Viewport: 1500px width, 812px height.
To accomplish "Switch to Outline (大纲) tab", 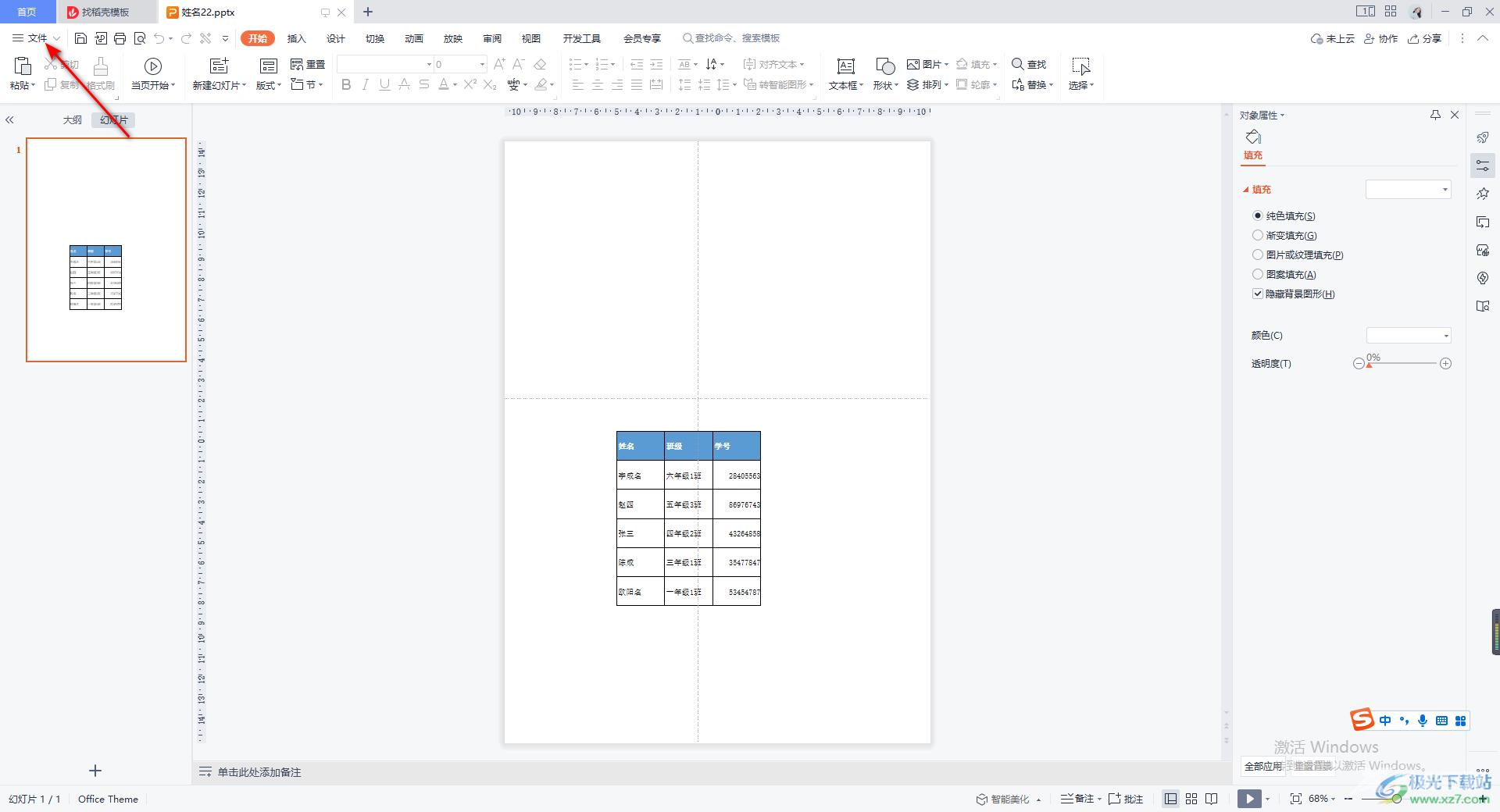I will [x=72, y=119].
